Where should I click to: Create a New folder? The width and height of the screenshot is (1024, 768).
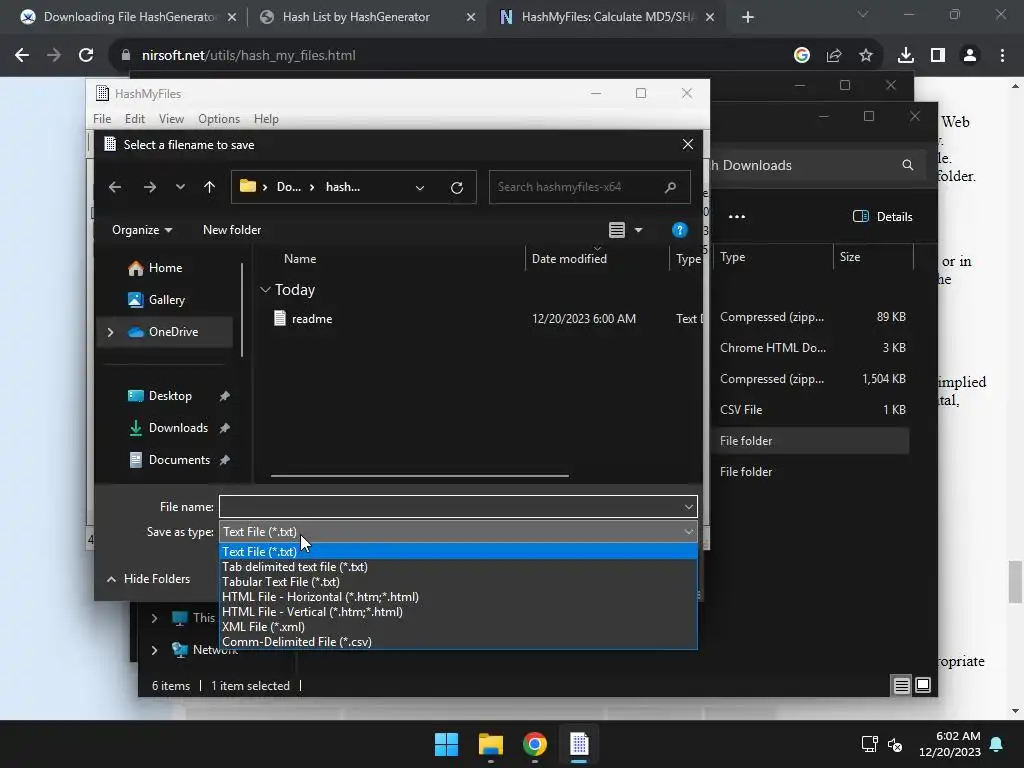coord(232,230)
